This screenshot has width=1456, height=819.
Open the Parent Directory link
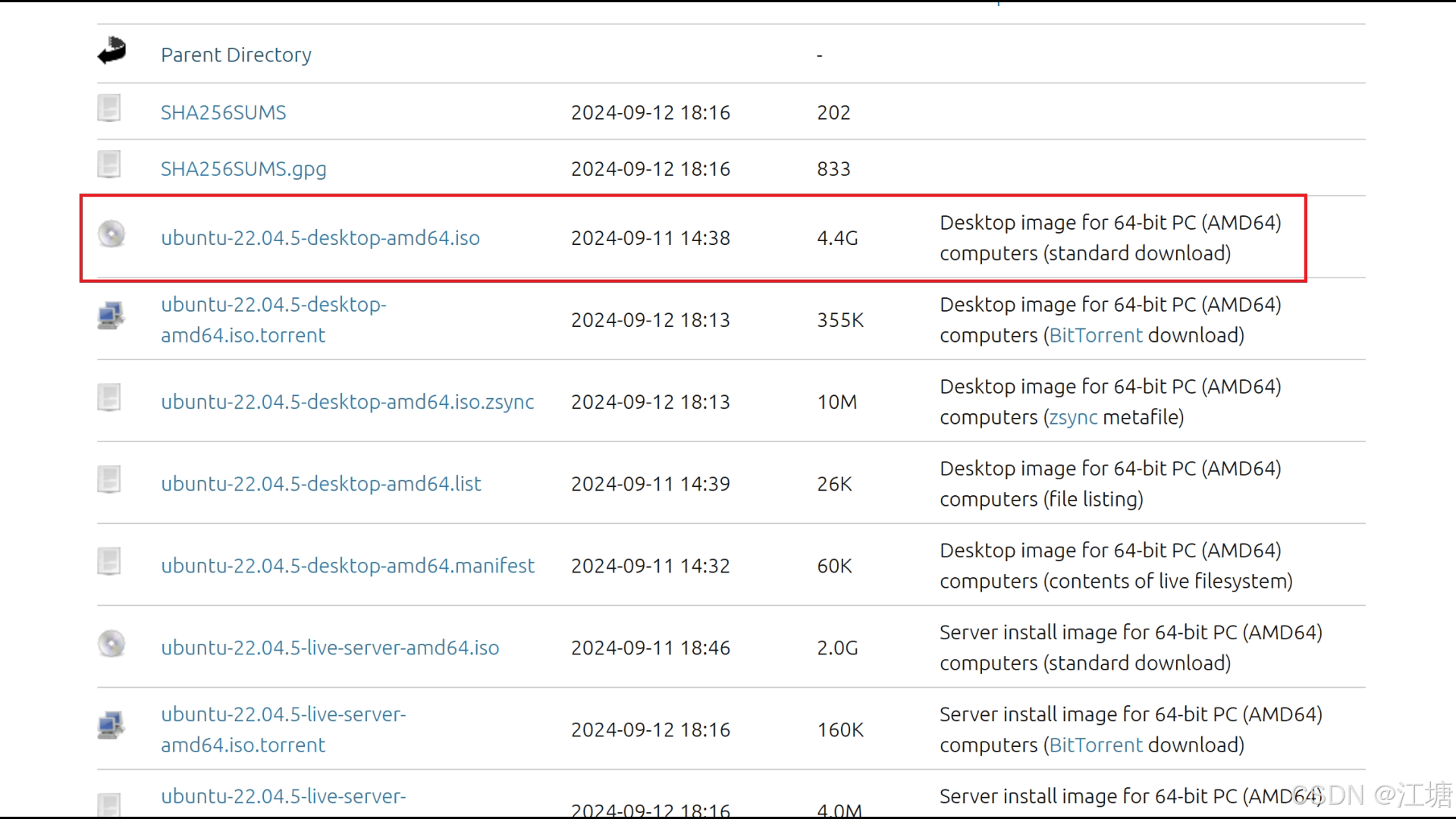(236, 55)
